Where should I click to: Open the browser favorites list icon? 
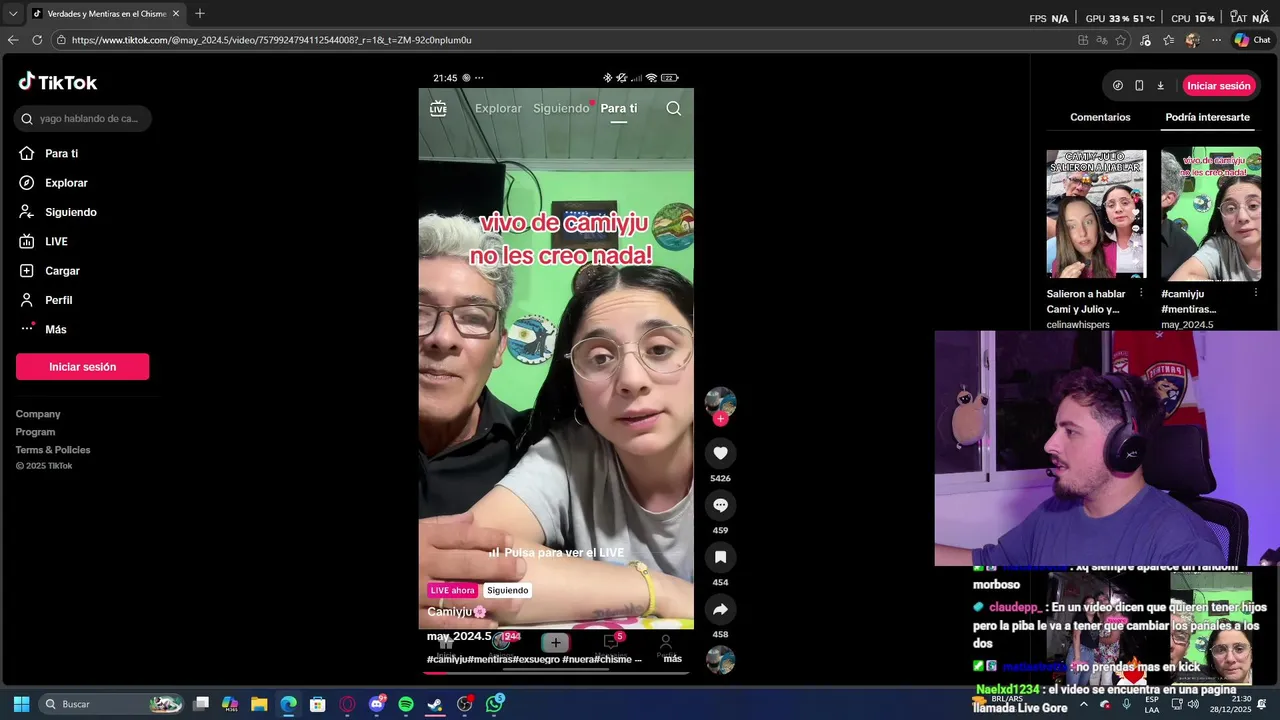pyautogui.click(x=1169, y=40)
